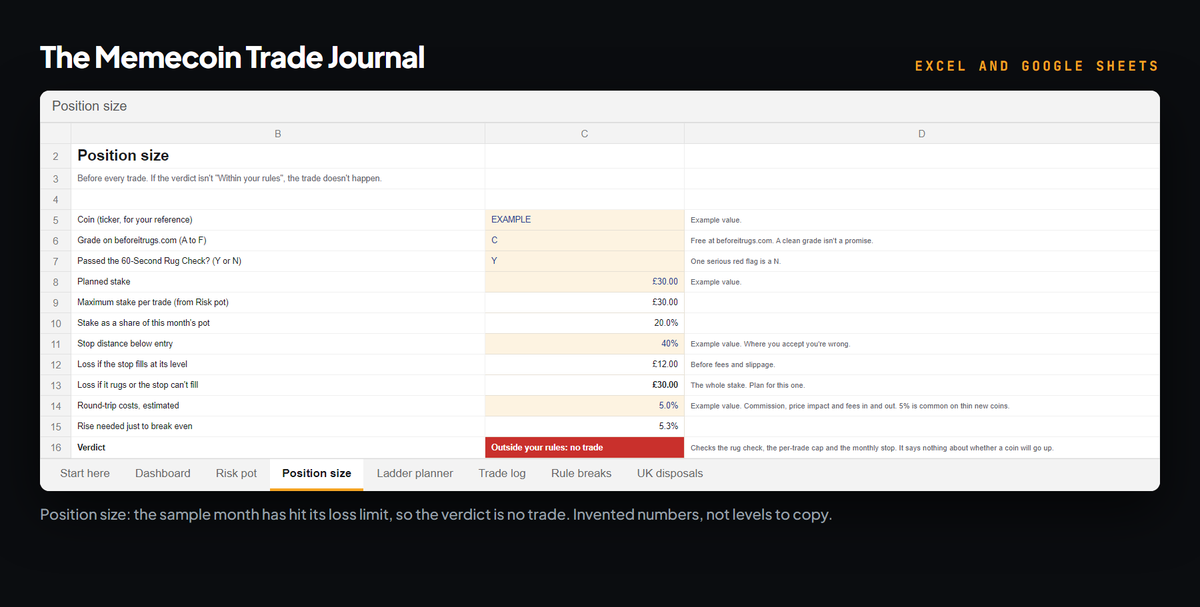1200x607 pixels.
Task: Click the £12.00 loss value
Action: pyautogui.click(x=664, y=364)
